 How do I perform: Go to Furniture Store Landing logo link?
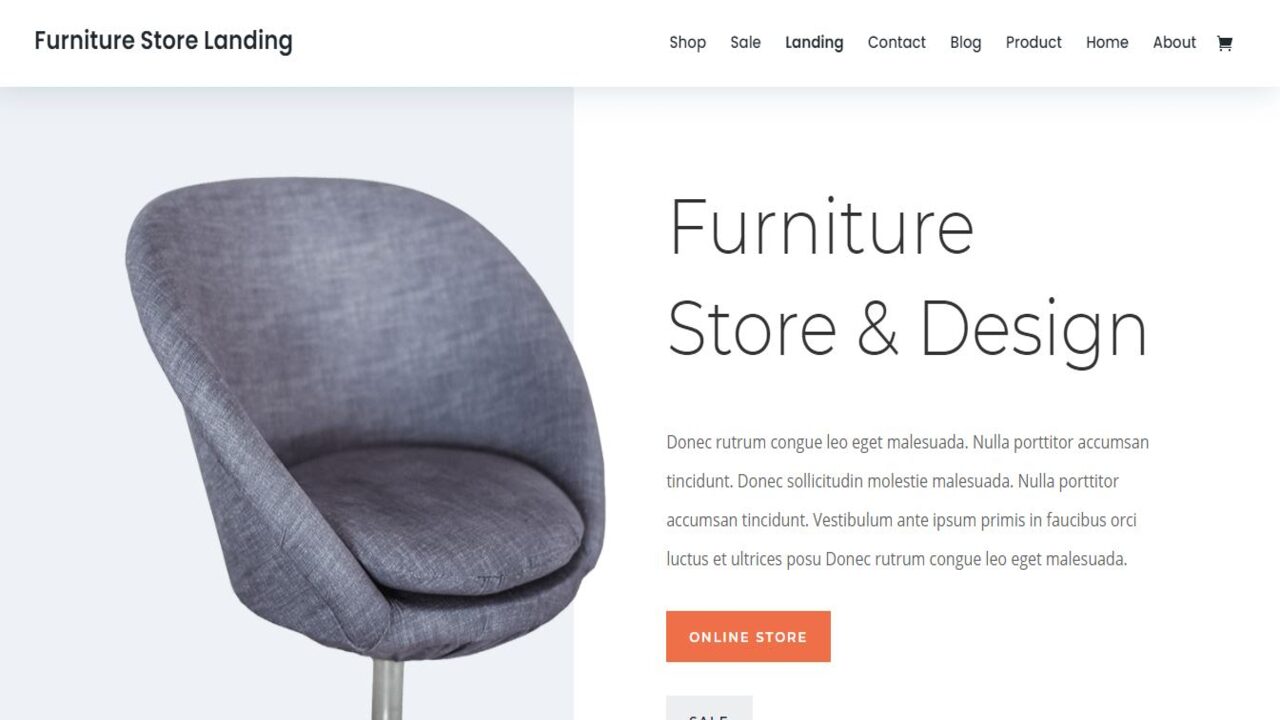click(163, 41)
